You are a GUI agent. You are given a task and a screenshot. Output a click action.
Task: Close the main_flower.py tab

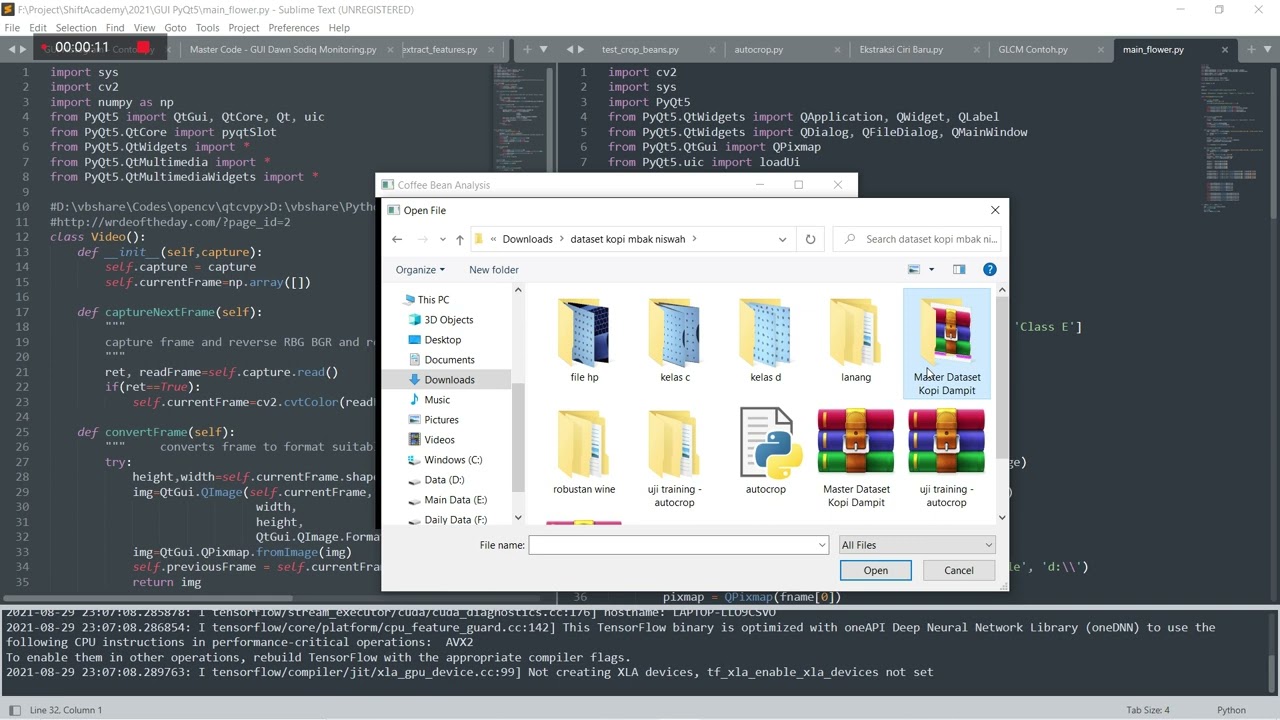(1225, 49)
